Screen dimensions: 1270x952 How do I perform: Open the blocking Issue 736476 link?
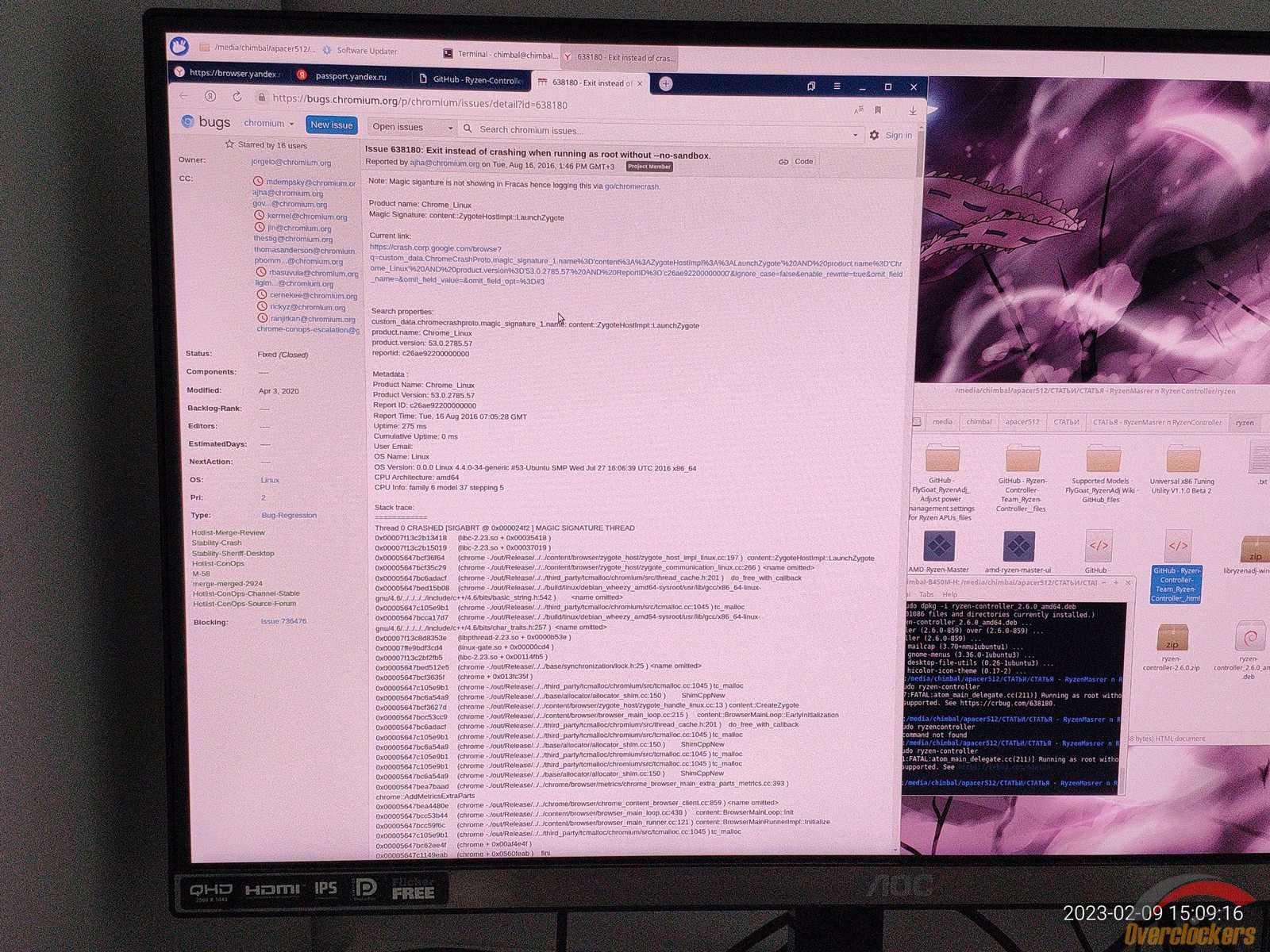(x=283, y=621)
